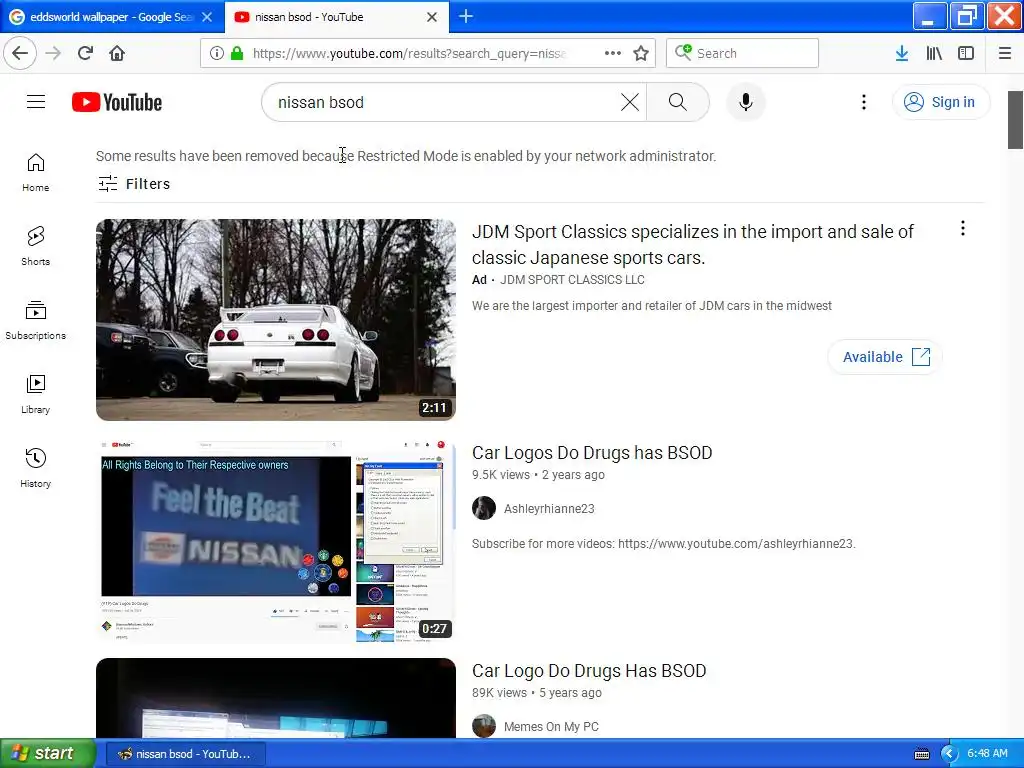Switch to eddsworld wallpaper Google Search tab
The width and height of the screenshot is (1024, 768).
point(112,17)
